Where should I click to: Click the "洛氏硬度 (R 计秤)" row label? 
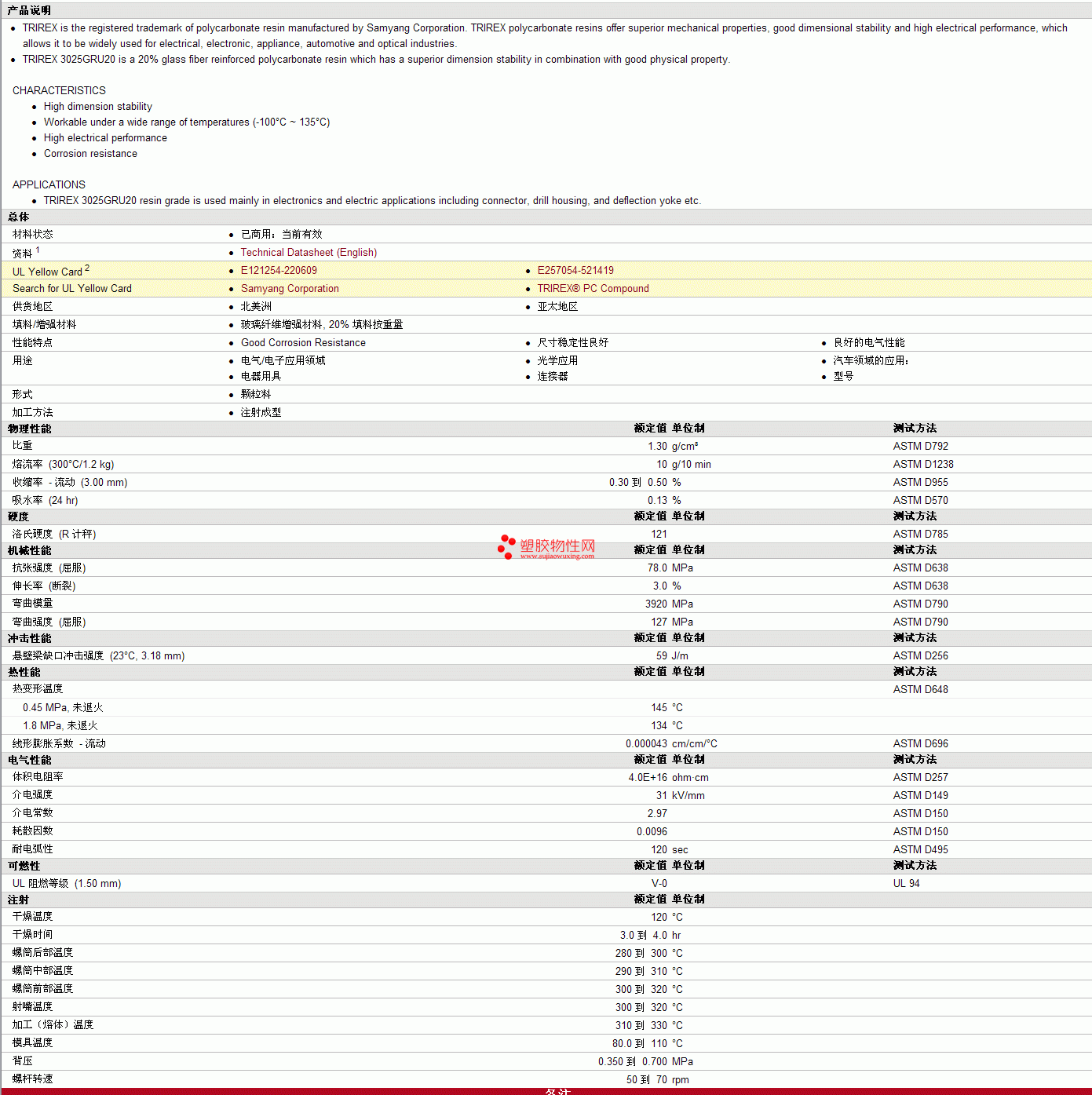click(54, 535)
